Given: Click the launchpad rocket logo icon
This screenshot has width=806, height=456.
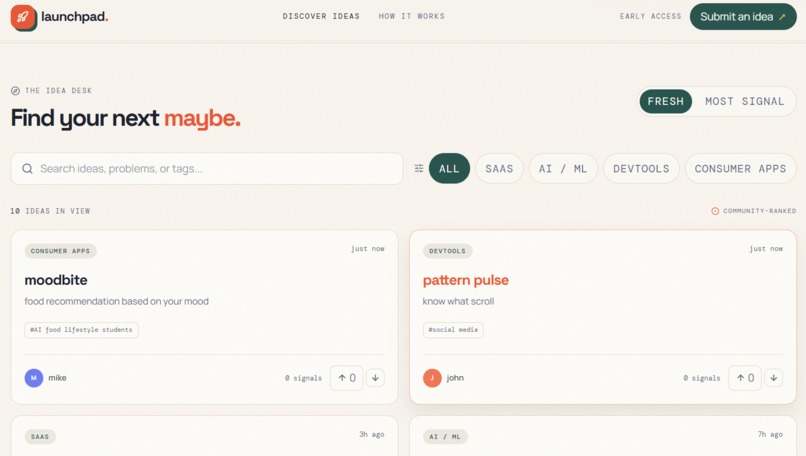Looking at the screenshot, I should 23,17.
